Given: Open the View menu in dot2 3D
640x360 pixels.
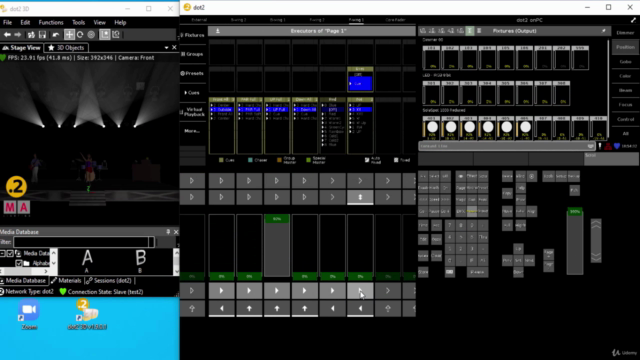Looking at the screenshot, I should (100, 22).
